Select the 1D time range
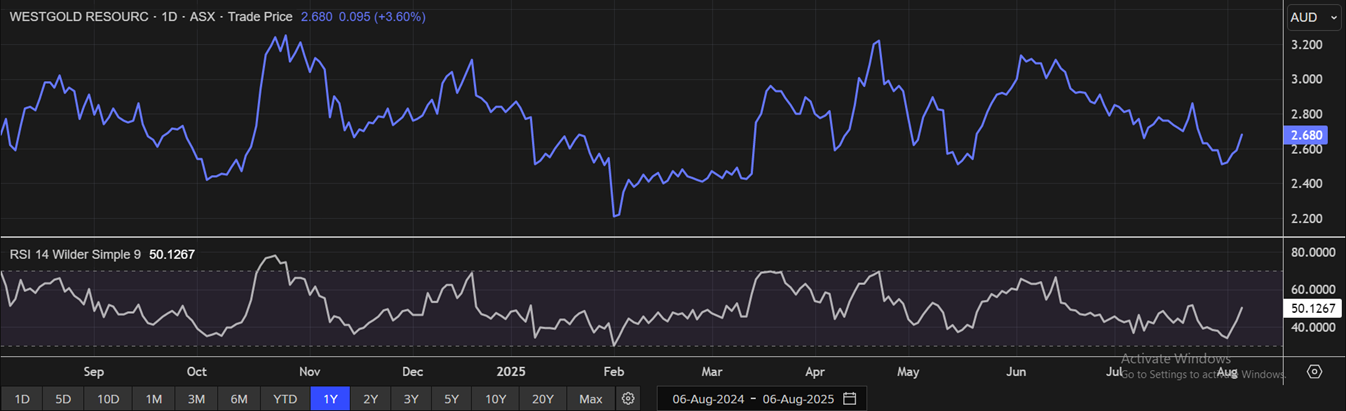Viewport: 1346px width, 411px height. 21,399
